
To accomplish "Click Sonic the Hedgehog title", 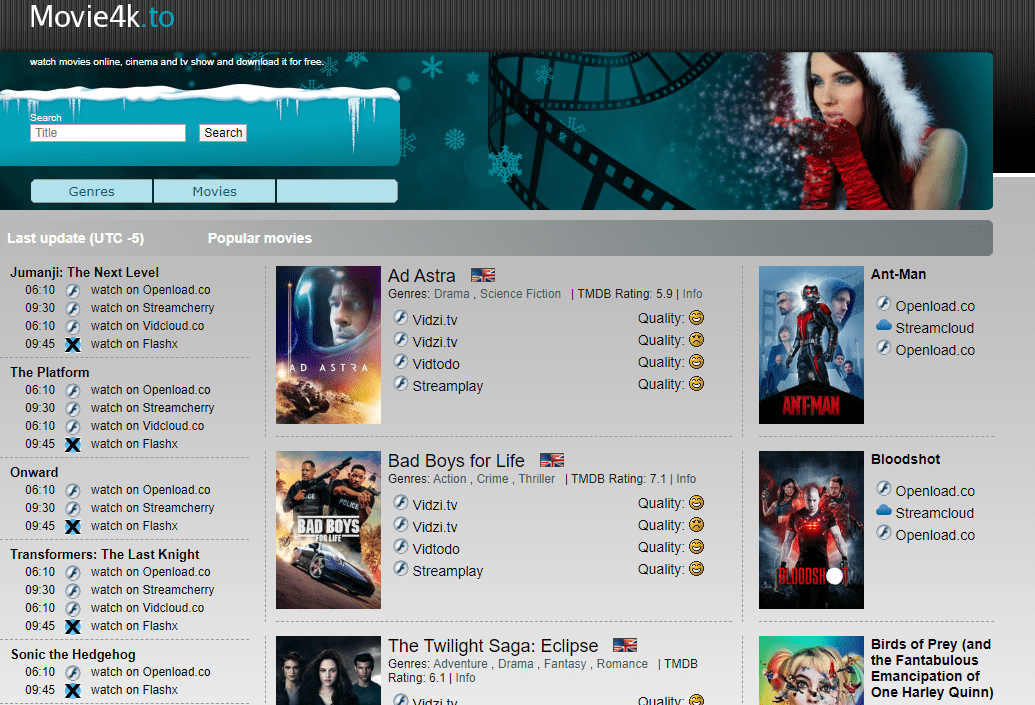I will (73, 655).
